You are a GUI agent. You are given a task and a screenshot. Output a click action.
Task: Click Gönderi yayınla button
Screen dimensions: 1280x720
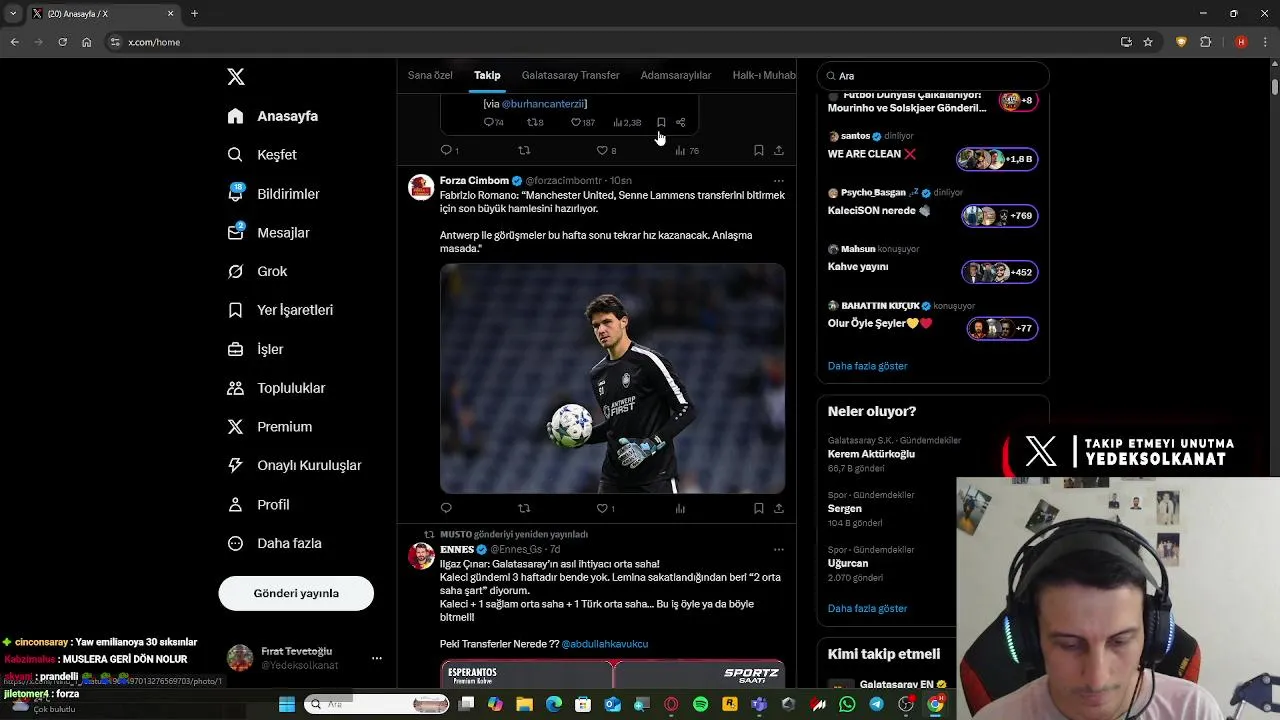tap(296, 593)
